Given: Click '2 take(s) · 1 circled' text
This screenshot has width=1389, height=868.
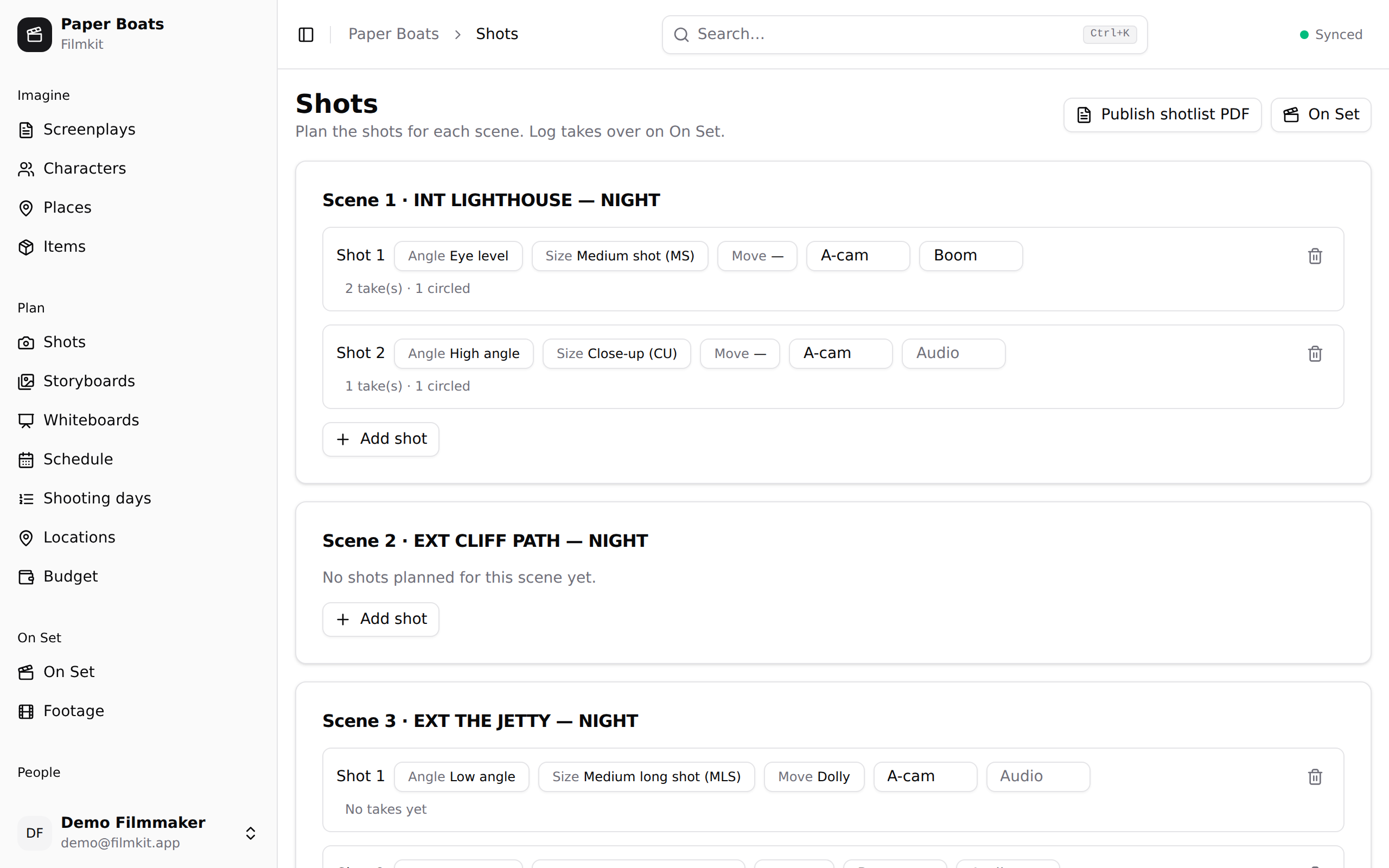Looking at the screenshot, I should tap(407, 289).
